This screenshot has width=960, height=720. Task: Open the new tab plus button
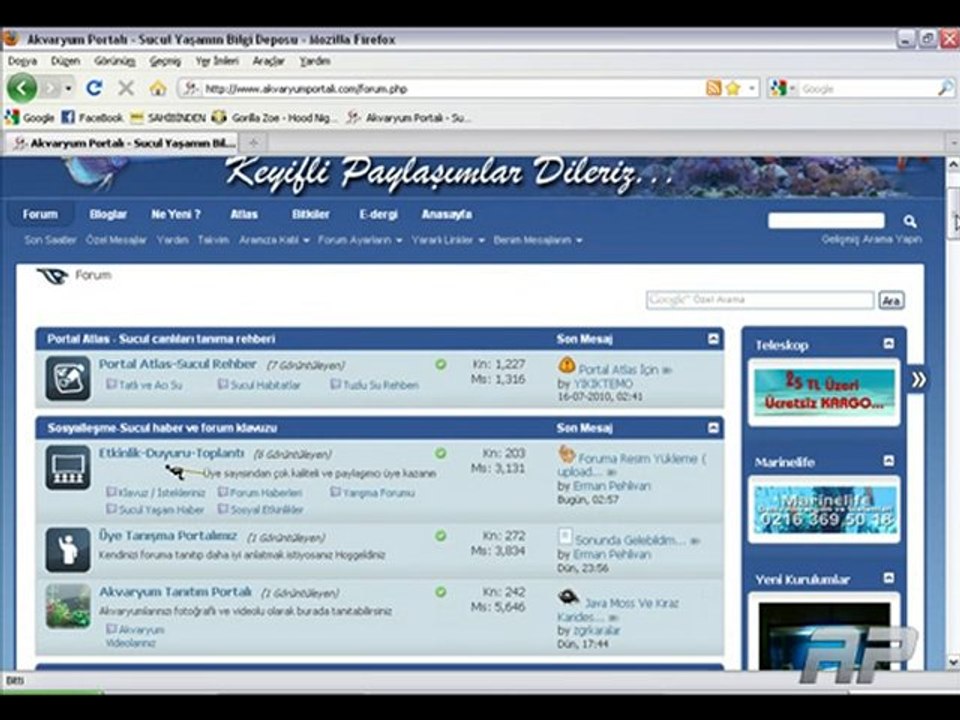pos(253,143)
